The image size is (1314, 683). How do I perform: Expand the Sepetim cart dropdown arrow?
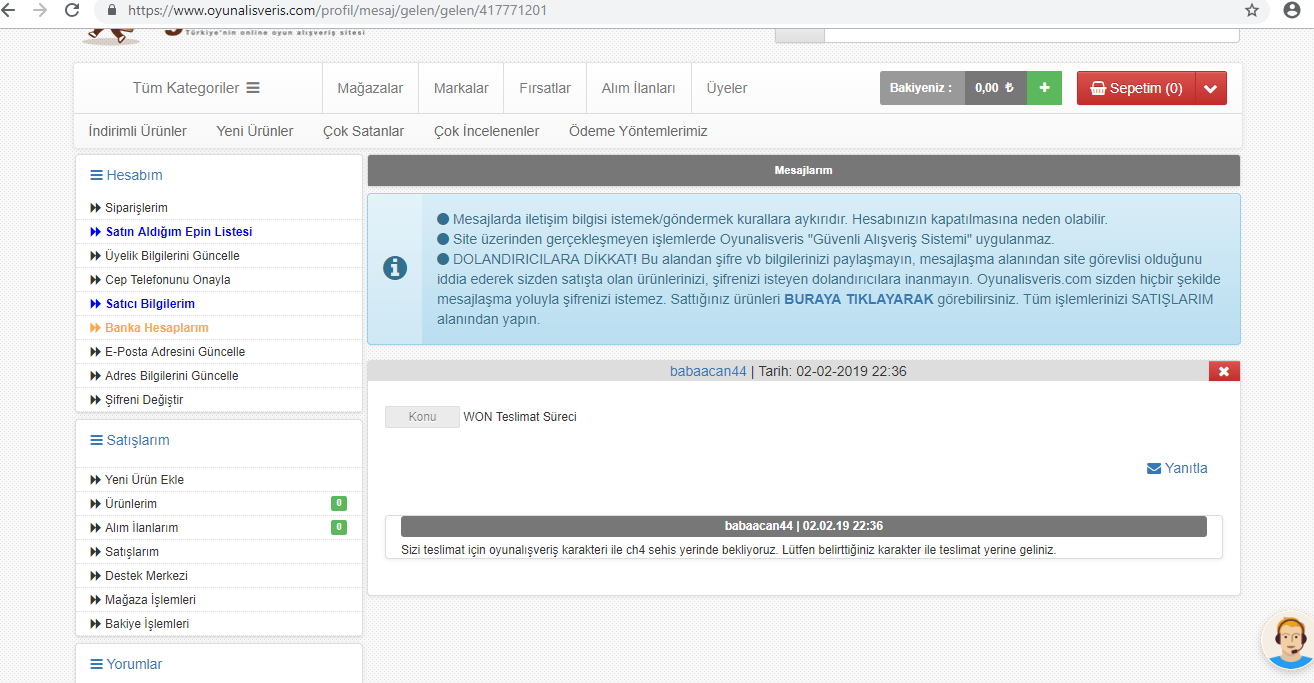point(1210,88)
